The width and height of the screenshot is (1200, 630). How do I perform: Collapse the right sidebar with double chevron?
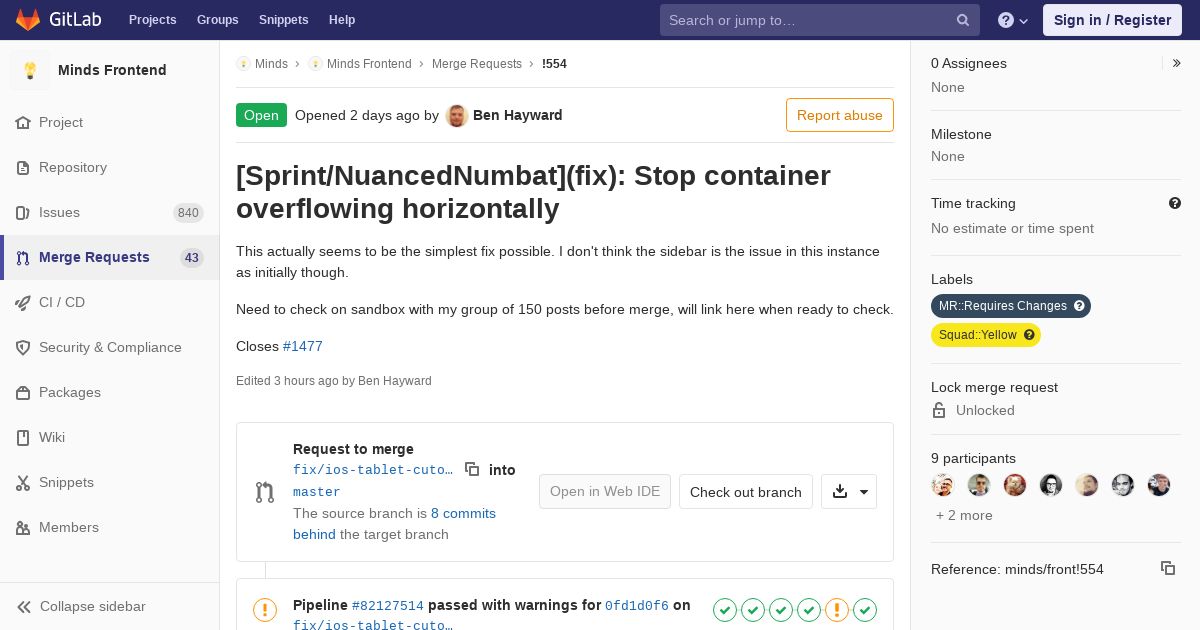[1177, 63]
